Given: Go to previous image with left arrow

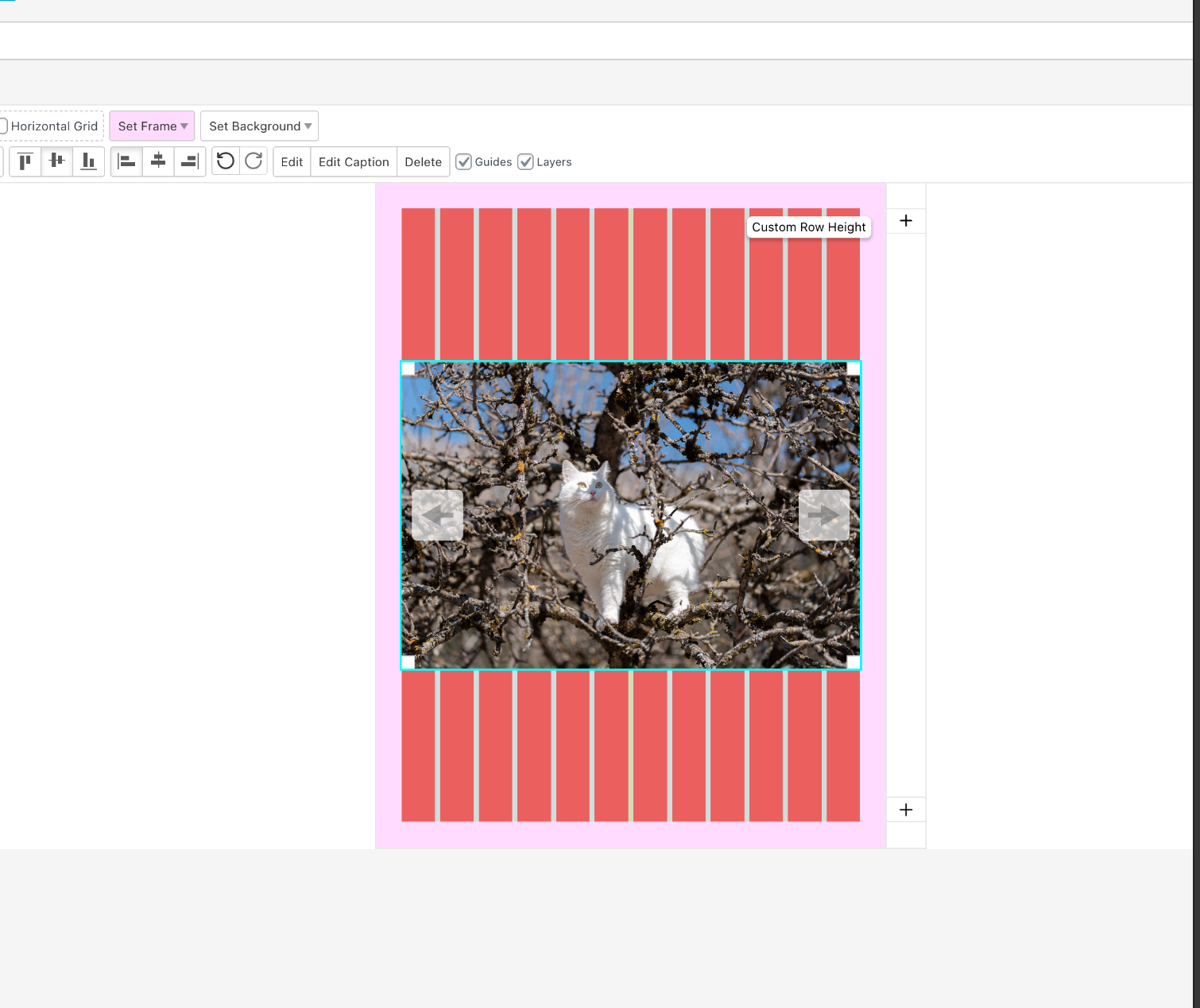Looking at the screenshot, I should tap(437, 515).
